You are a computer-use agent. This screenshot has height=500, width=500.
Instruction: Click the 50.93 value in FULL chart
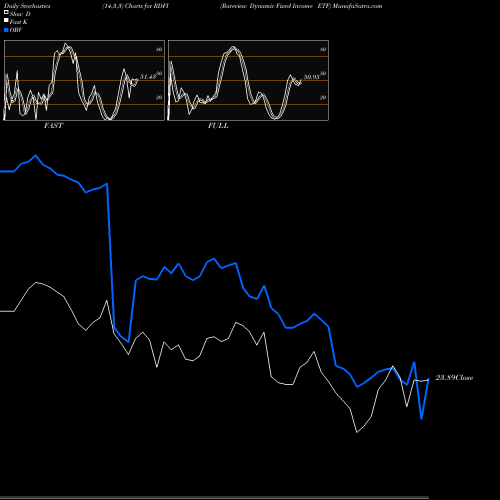point(311,77)
